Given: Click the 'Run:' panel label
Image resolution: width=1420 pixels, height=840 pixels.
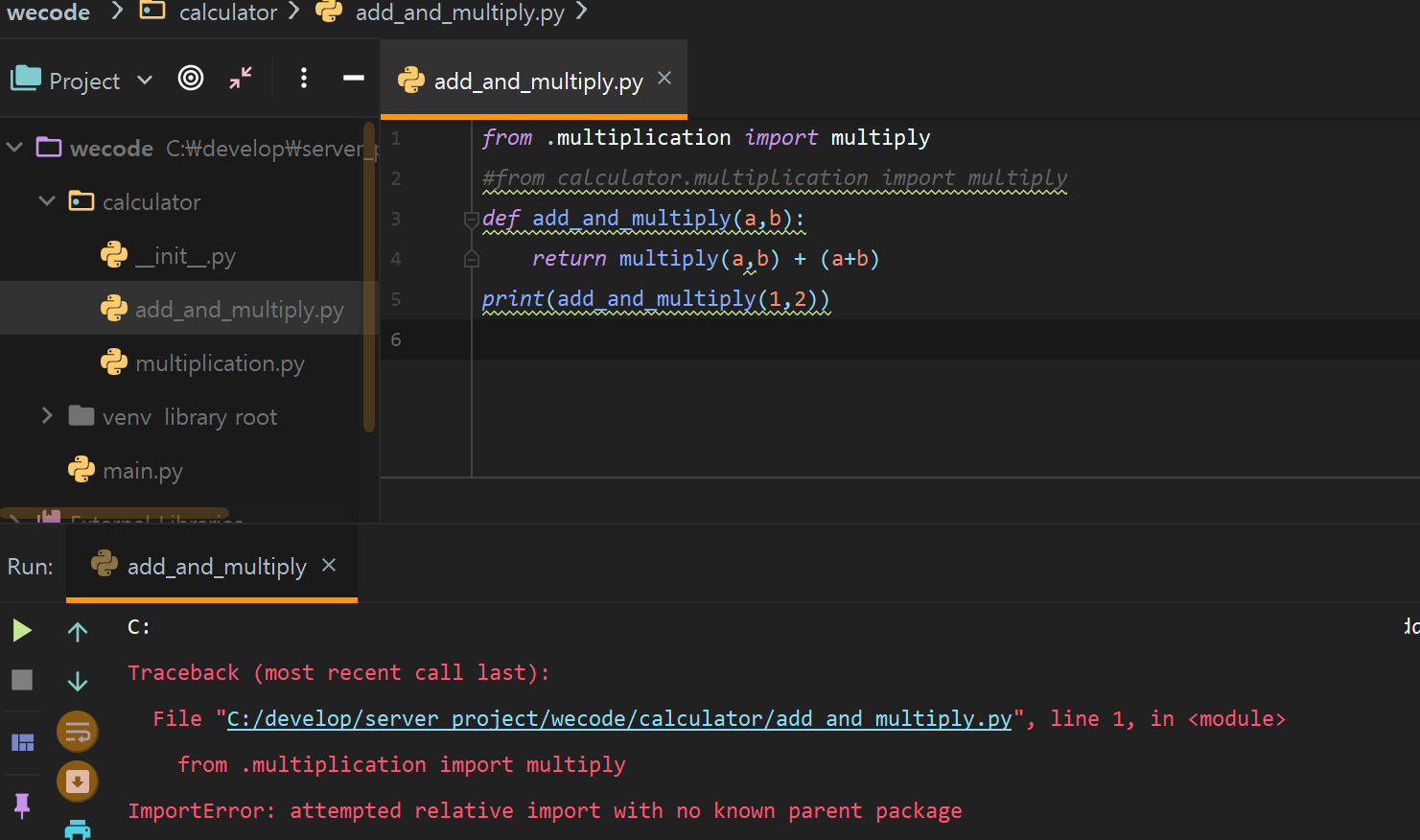Looking at the screenshot, I should click(x=31, y=567).
